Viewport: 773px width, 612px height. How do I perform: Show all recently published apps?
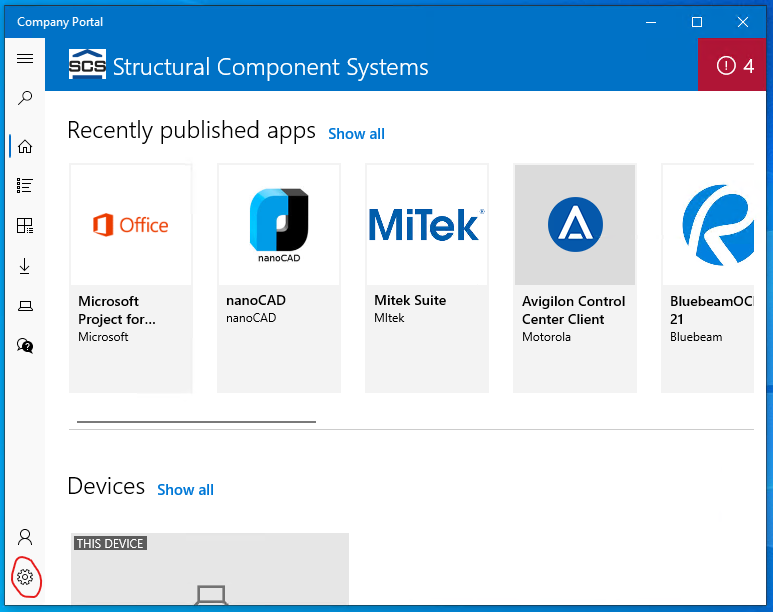click(x=356, y=134)
